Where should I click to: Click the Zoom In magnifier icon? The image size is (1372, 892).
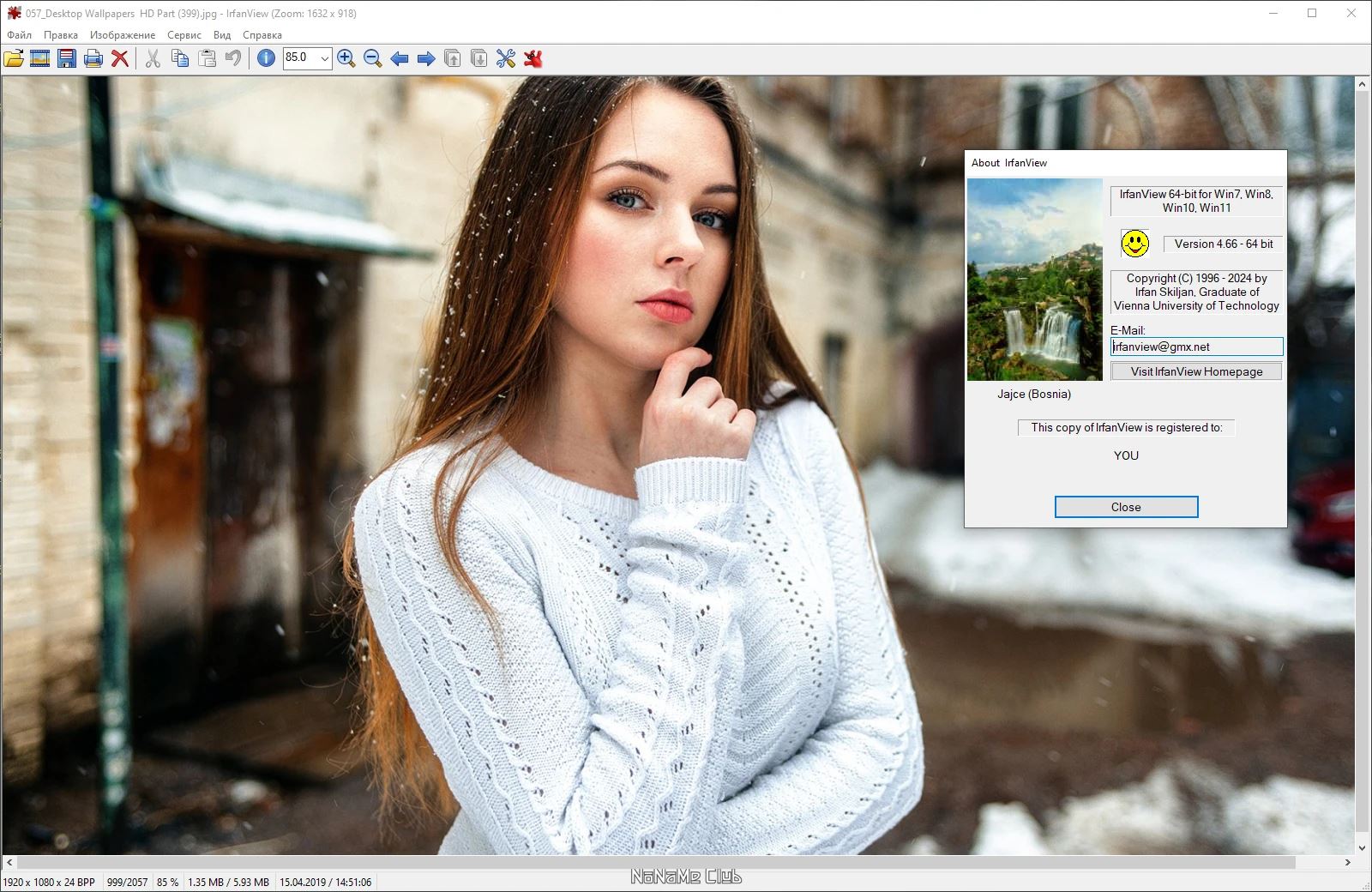(x=346, y=58)
